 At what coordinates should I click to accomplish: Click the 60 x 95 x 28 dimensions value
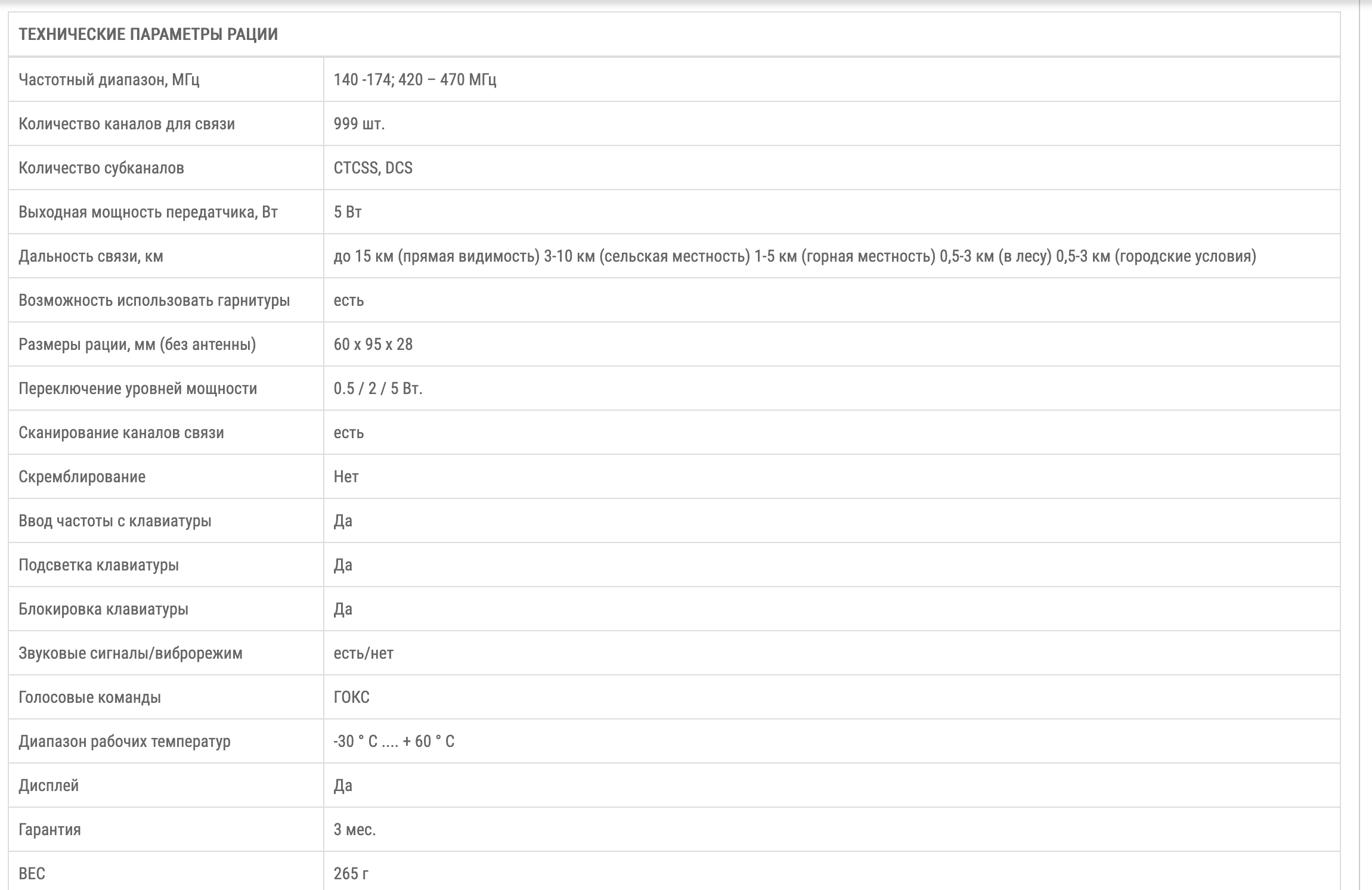[373, 345]
